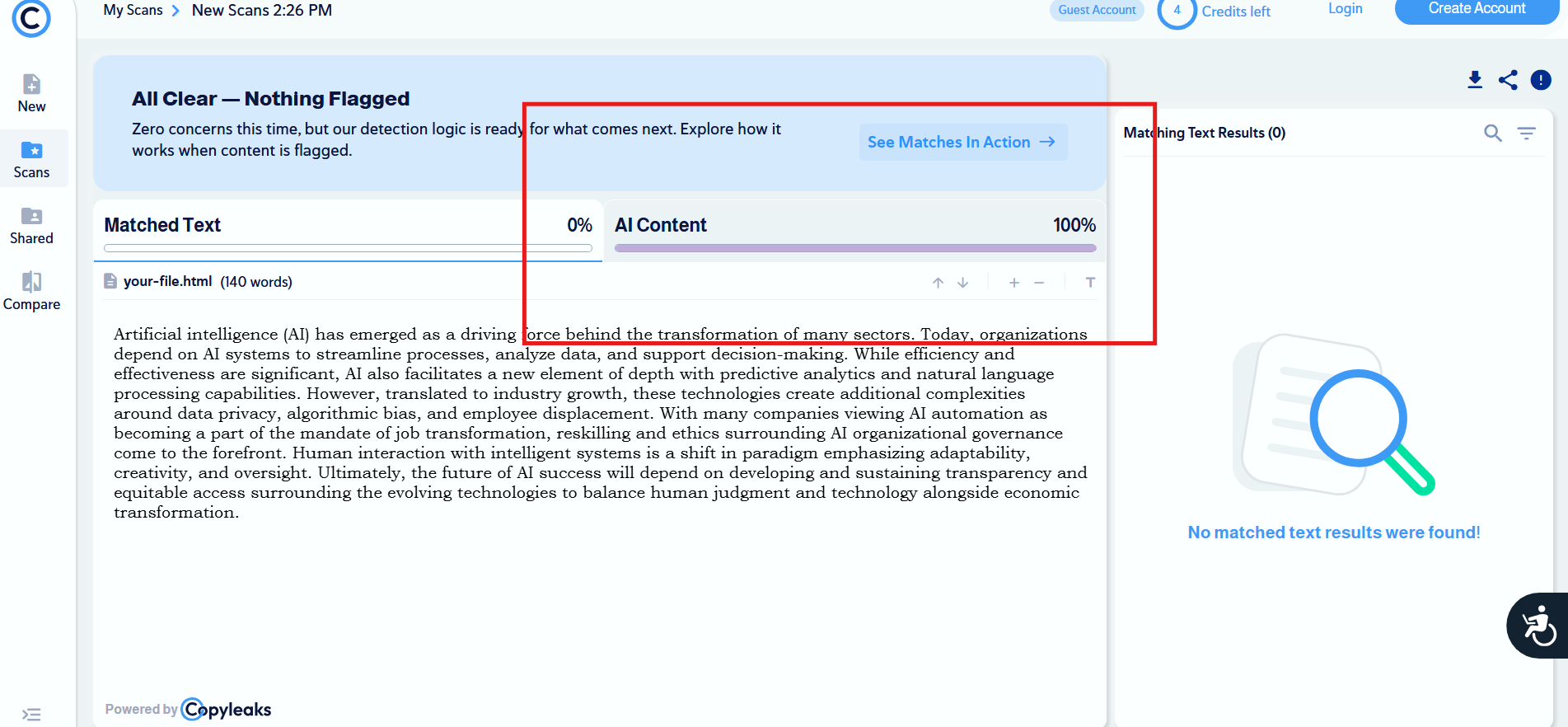
Task: Navigate to My Scans breadcrumb
Action: click(133, 11)
